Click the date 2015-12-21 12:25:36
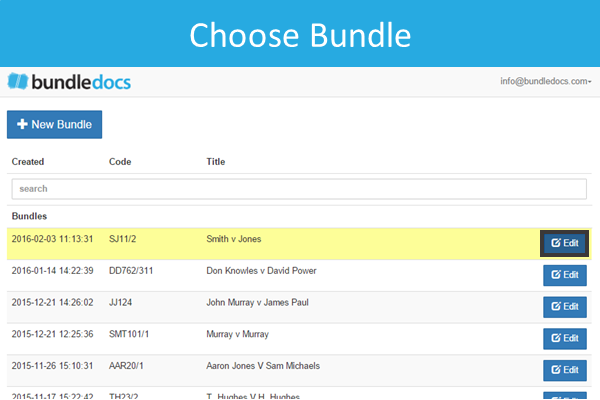This screenshot has height=400, width=600. click(x=52, y=335)
